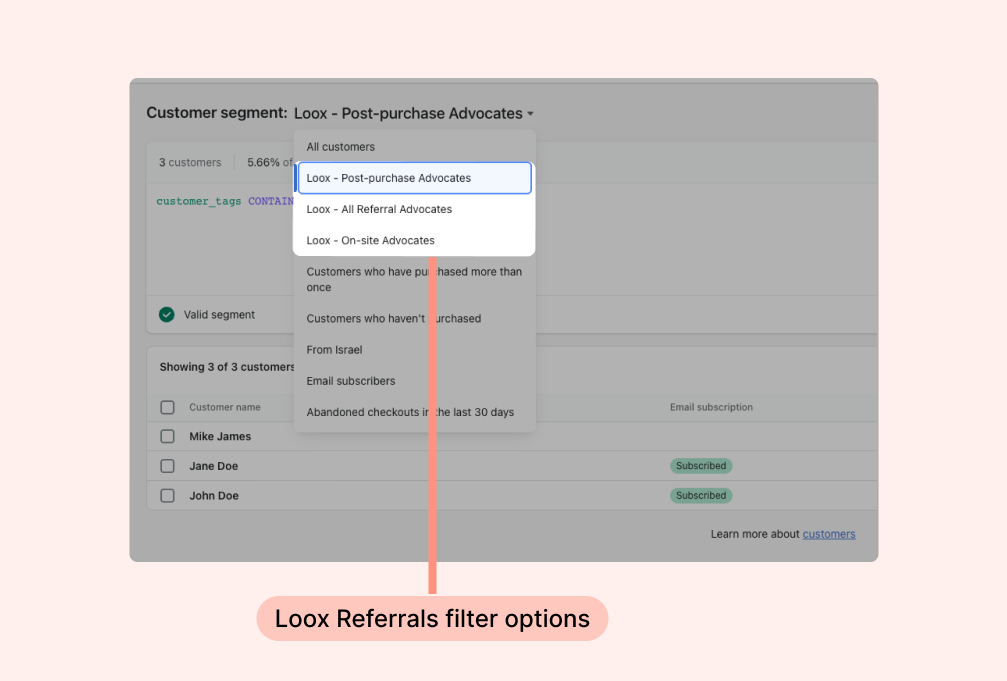Viewport: 1007px width, 681px height.
Task: Click Jane Doe's Subscribed badge
Action: pos(701,466)
